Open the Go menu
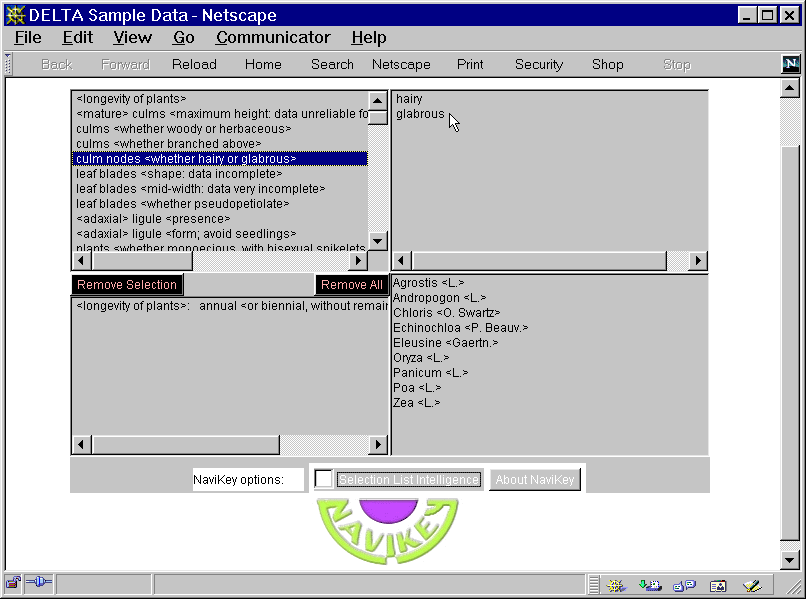This screenshot has height=599, width=806. click(184, 38)
